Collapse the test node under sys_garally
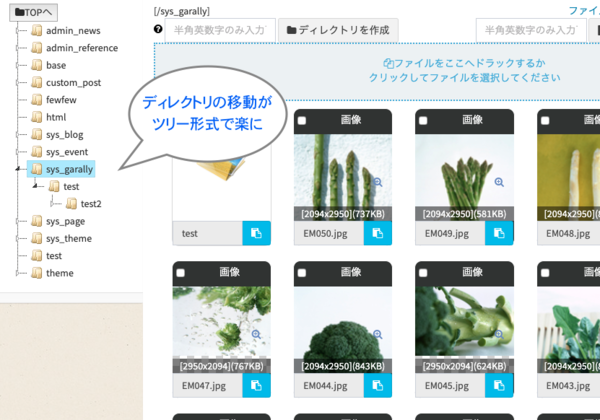Viewport: 600px width, 420px height. pos(35,186)
